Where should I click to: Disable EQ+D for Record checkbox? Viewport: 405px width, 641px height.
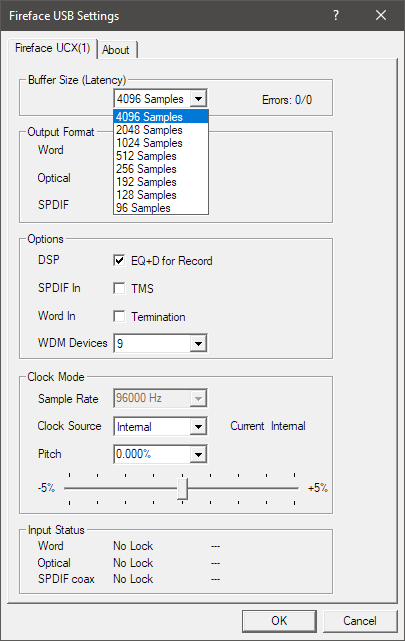119,260
